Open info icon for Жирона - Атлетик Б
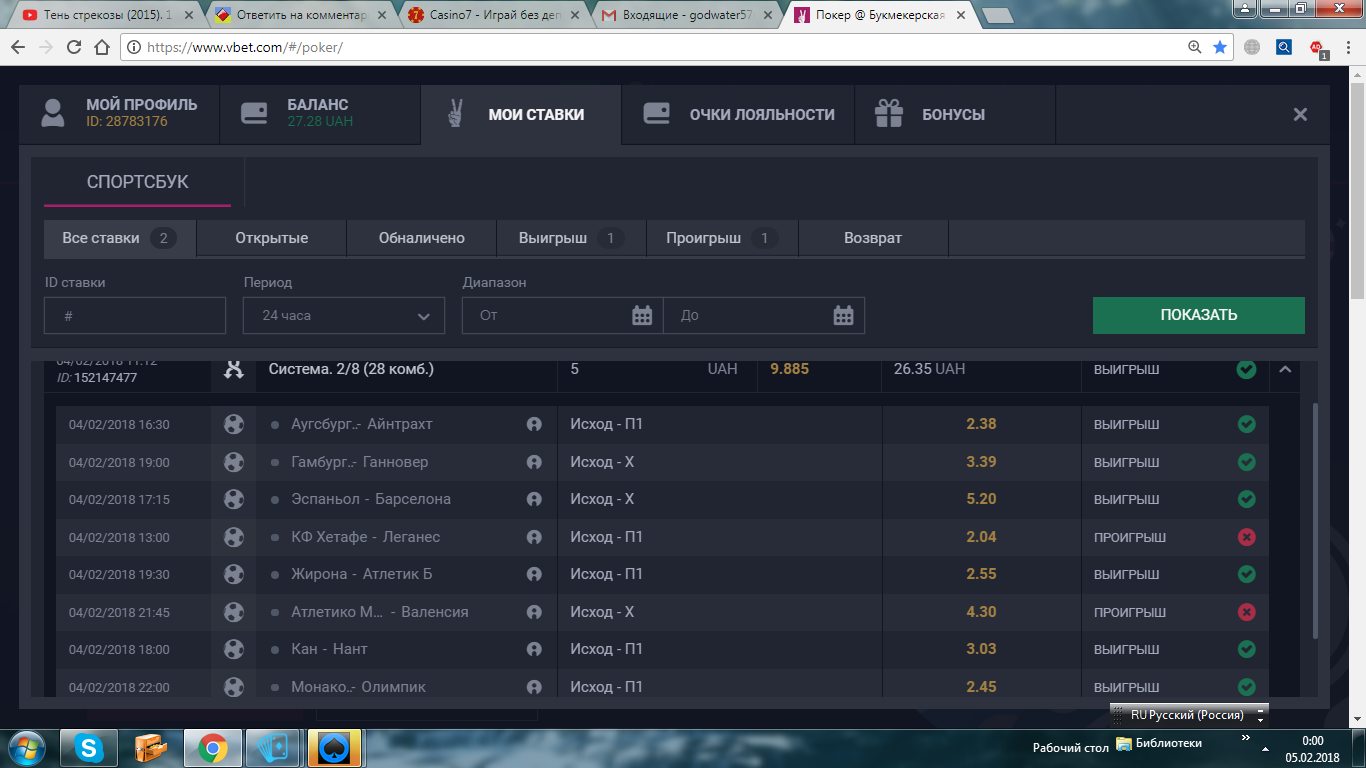 534,574
